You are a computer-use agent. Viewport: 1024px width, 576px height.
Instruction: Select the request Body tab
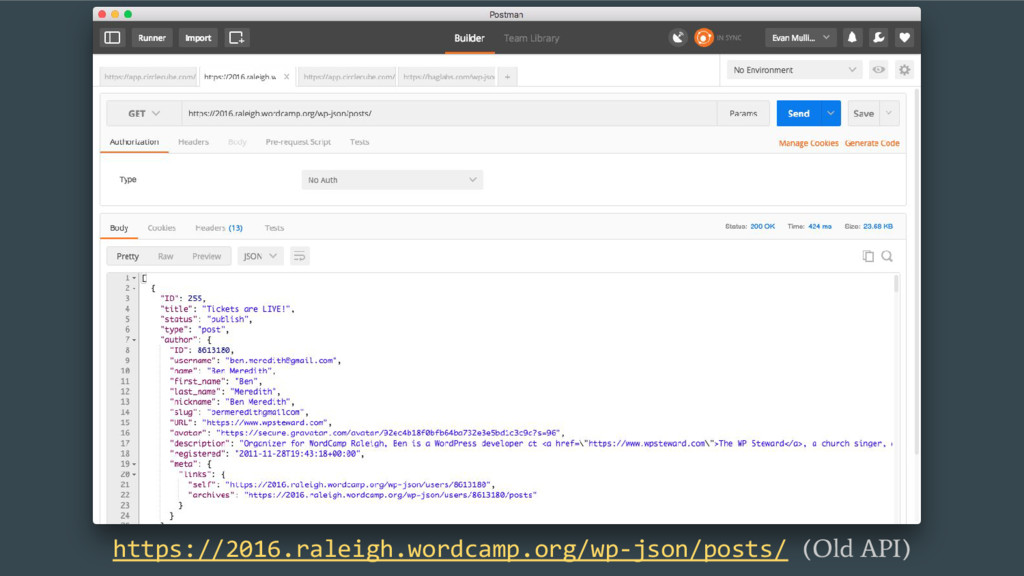pyautogui.click(x=237, y=142)
